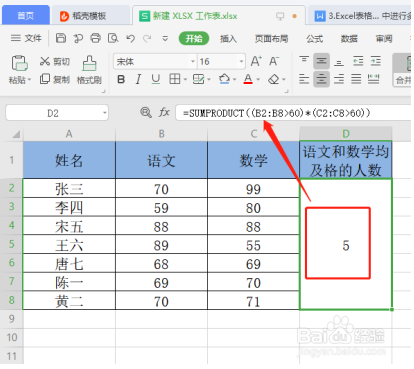Image resolution: width=414 pixels, height=369 pixels.
Task: Click the eraser clear-formatting icon
Action: tap(274, 79)
